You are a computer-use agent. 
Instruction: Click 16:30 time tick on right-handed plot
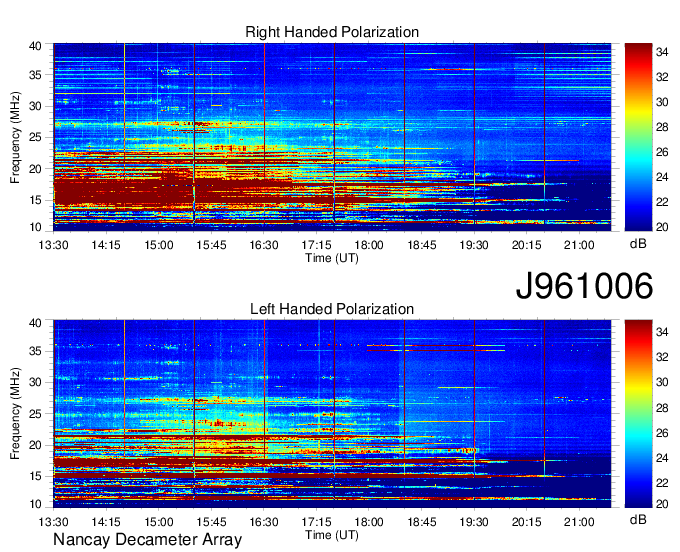pyautogui.click(x=264, y=245)
